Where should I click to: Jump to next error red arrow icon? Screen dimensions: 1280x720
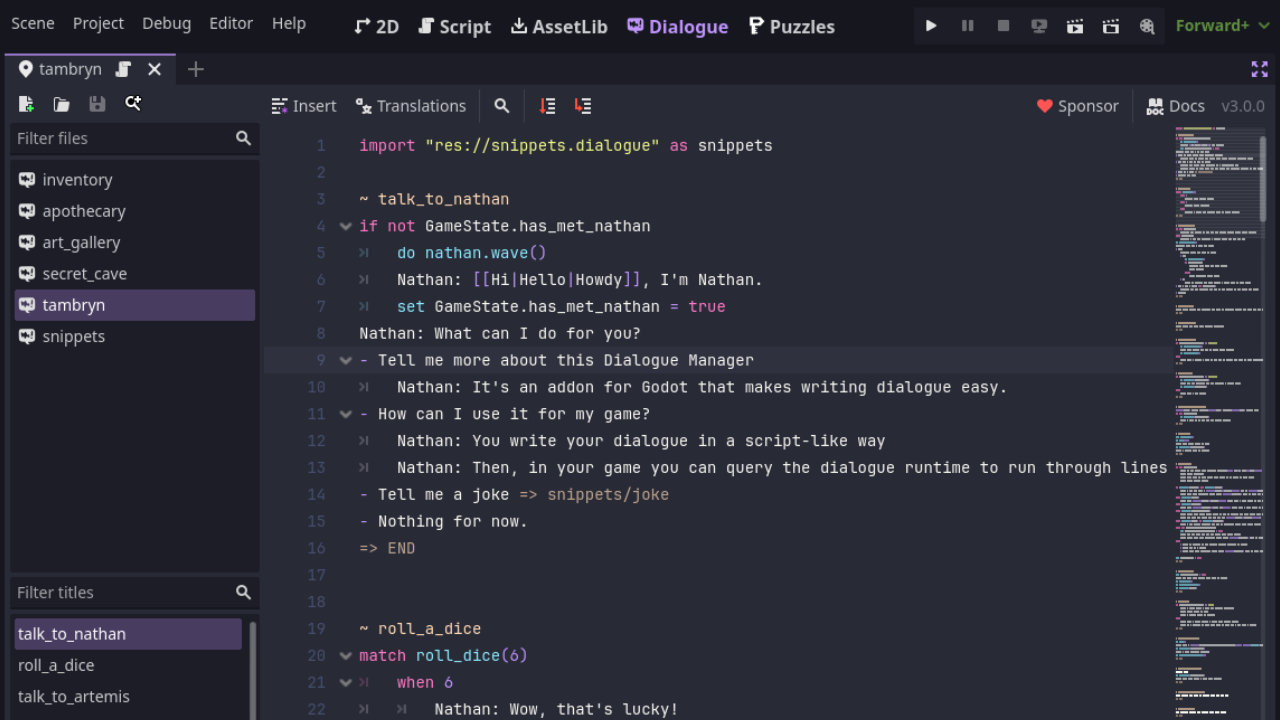coord(583,106)
